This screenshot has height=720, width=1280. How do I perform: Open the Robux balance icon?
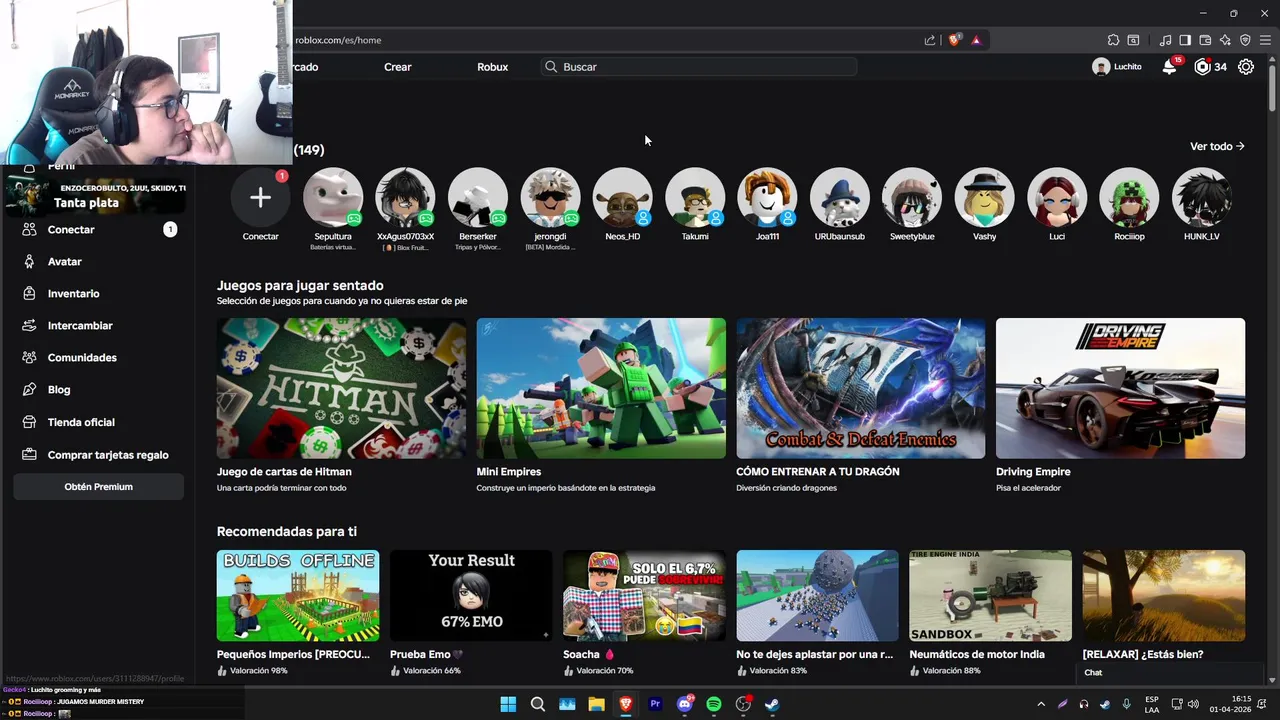click(1202, 67)
